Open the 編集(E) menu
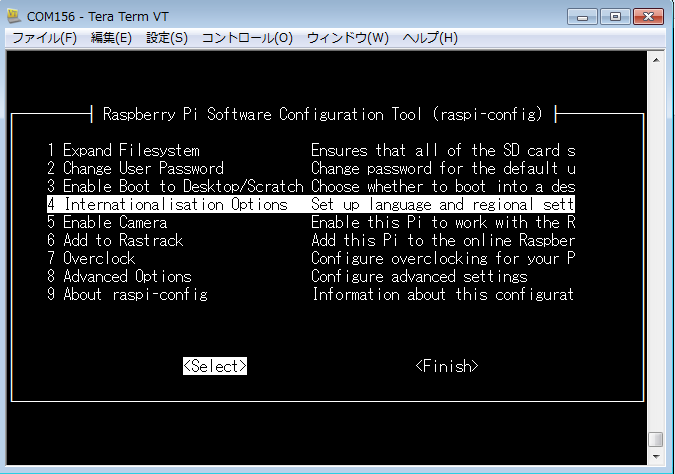The width and height of the screenshot is (675, 474). pyautogui.click(x=111, y=38)
